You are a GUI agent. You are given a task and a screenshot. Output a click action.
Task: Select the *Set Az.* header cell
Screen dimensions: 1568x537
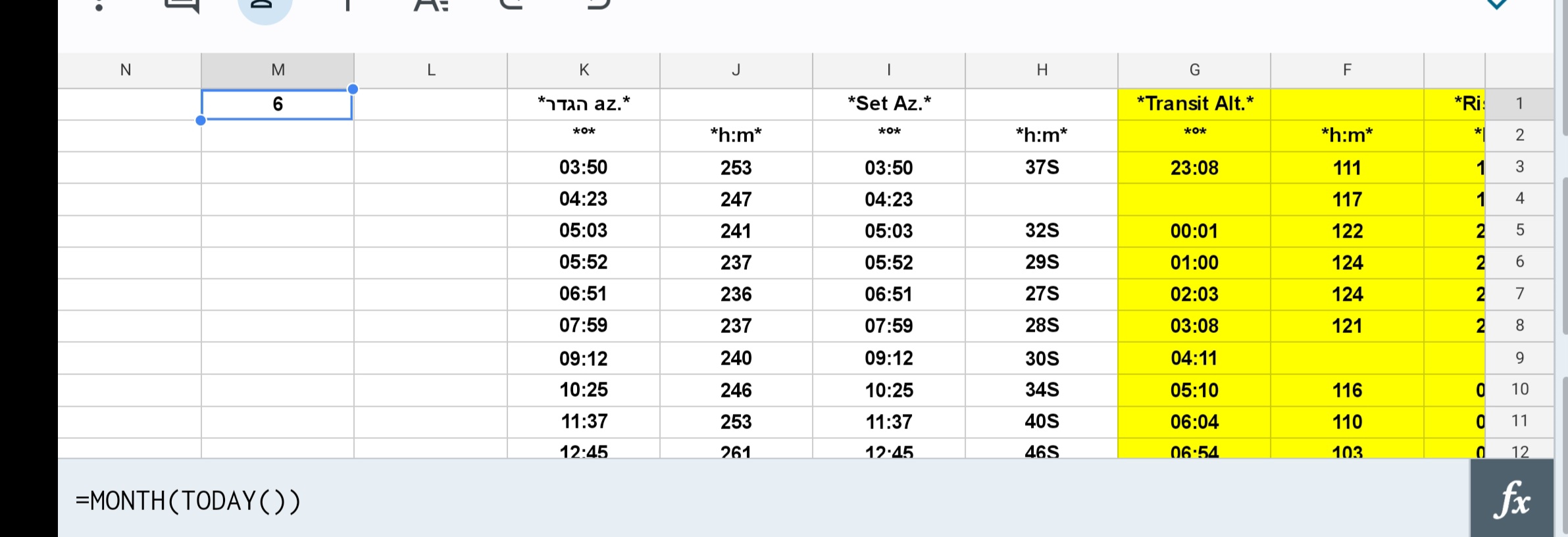coord(888,103)
